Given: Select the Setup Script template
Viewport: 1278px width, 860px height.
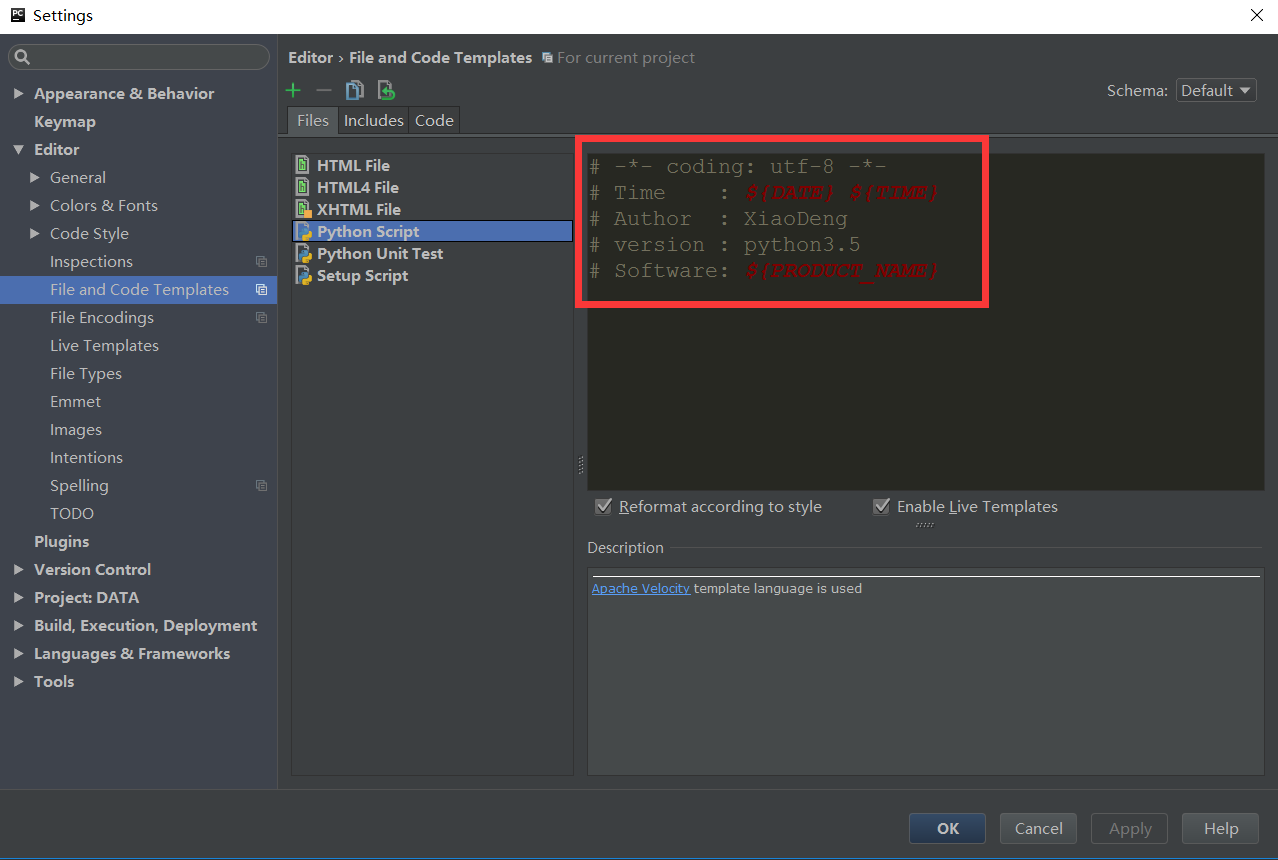Looking at the screenshot, I should click(432, 275).
